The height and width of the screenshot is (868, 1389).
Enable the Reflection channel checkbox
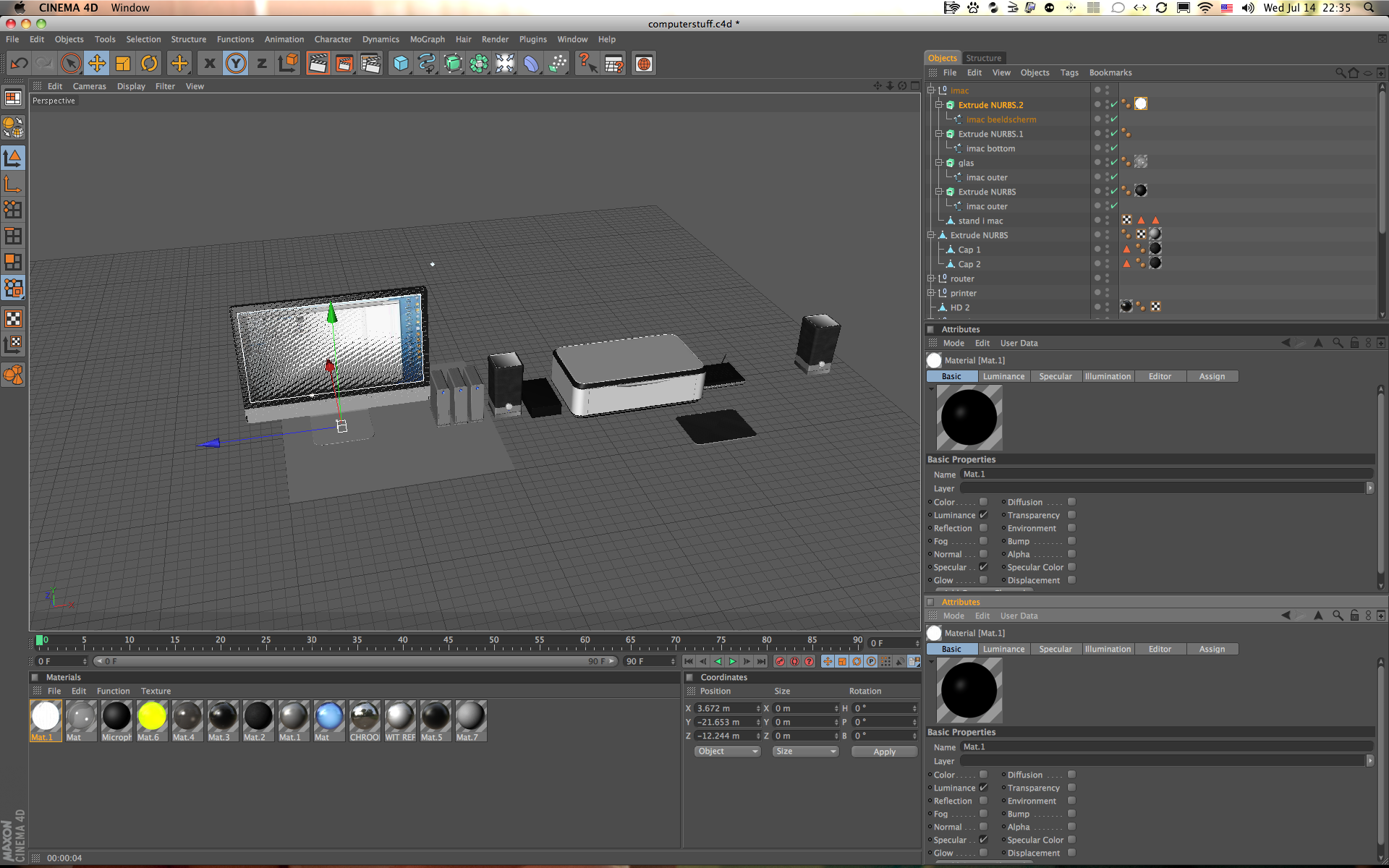coord(983,528)
